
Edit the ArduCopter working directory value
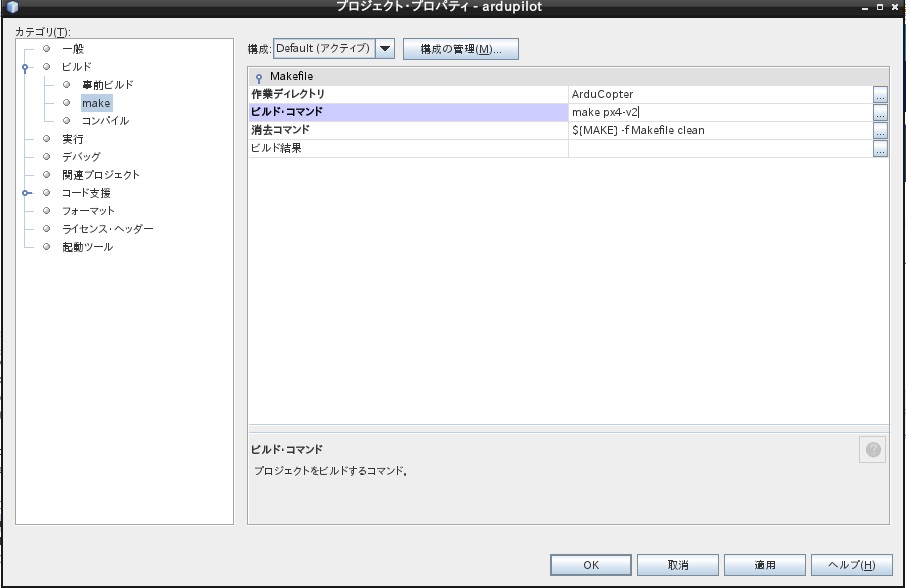point(721,94)
